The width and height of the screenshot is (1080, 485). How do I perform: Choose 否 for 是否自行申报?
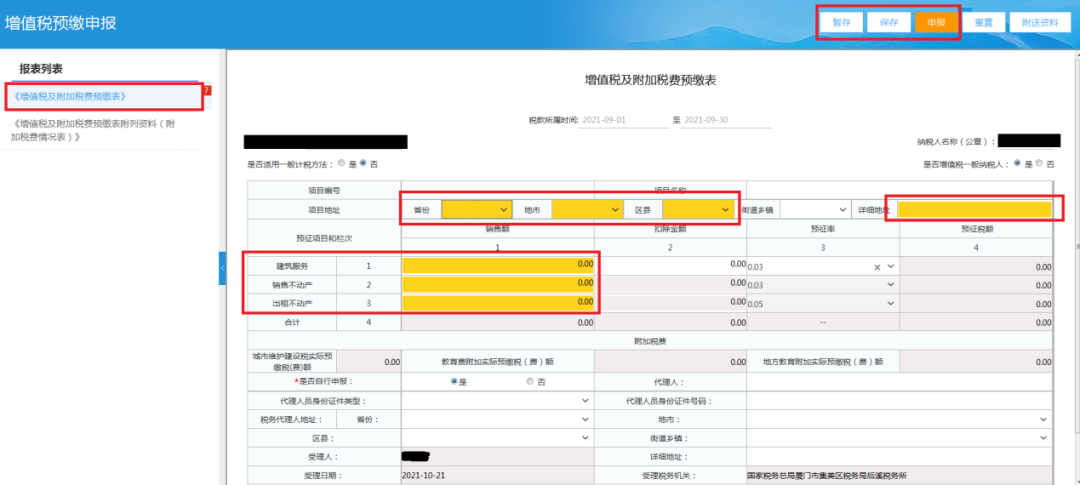[x=529, y=382]
